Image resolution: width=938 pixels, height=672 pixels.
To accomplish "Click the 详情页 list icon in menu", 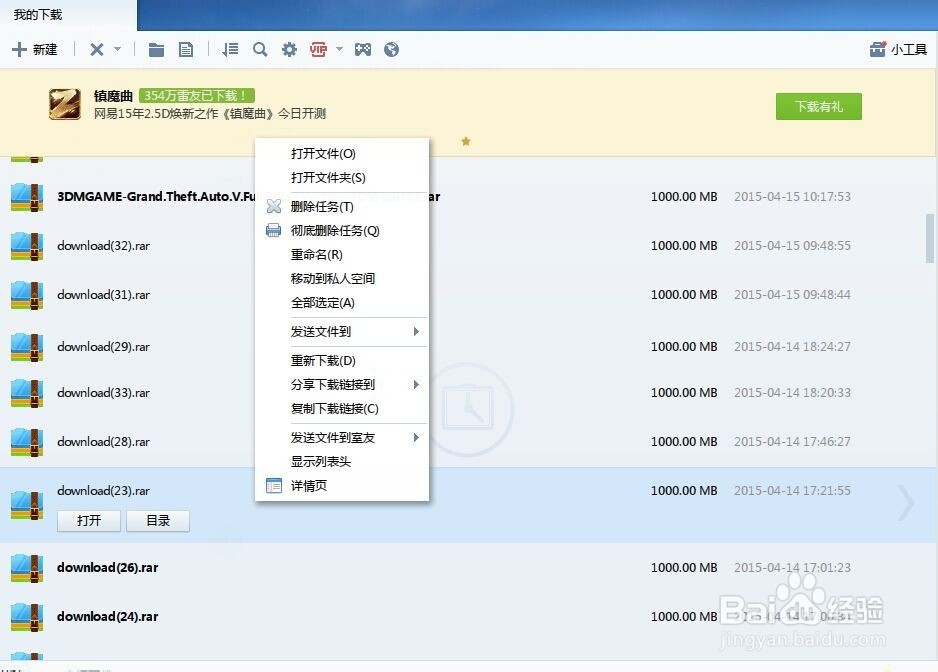I will (273, 485).
